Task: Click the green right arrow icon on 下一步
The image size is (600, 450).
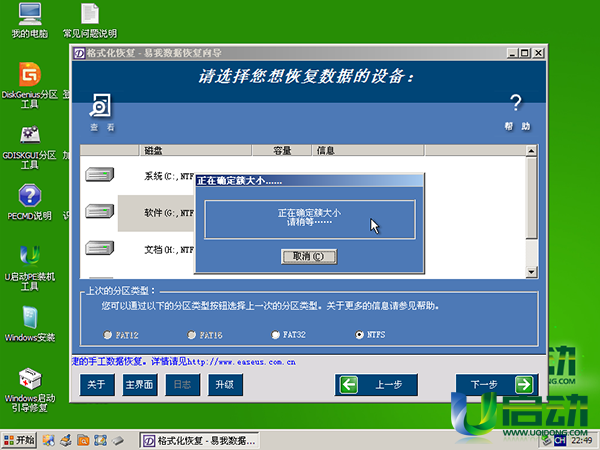Action: point(524,385)
